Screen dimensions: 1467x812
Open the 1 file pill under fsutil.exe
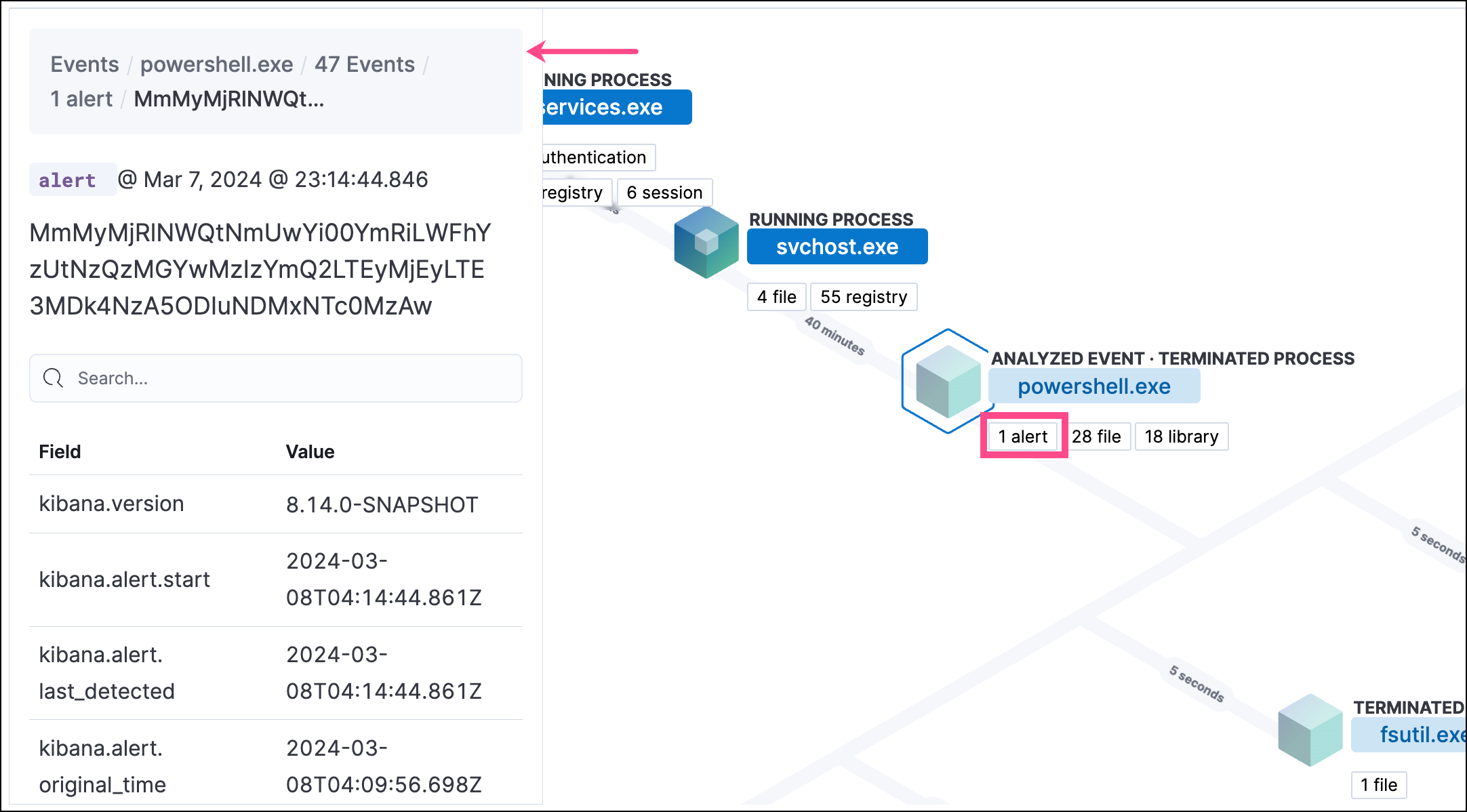1378,785
